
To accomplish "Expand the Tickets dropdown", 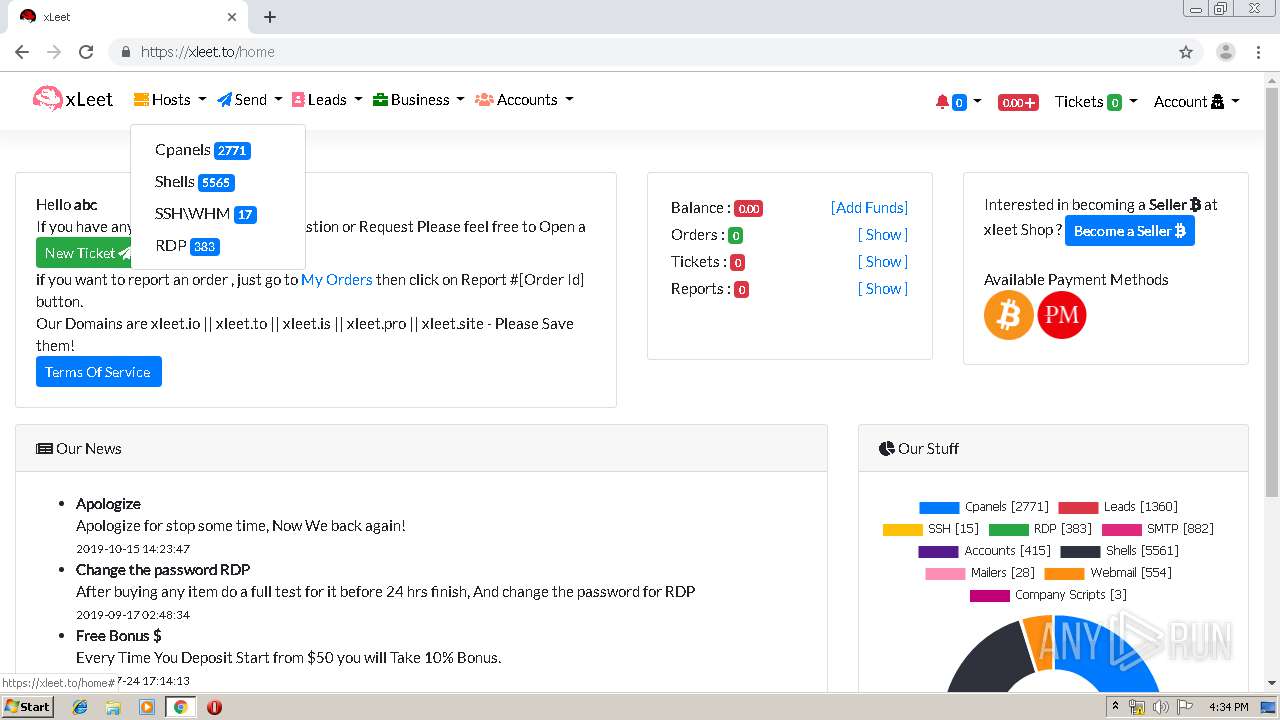I will click(x=1096, y=102).
